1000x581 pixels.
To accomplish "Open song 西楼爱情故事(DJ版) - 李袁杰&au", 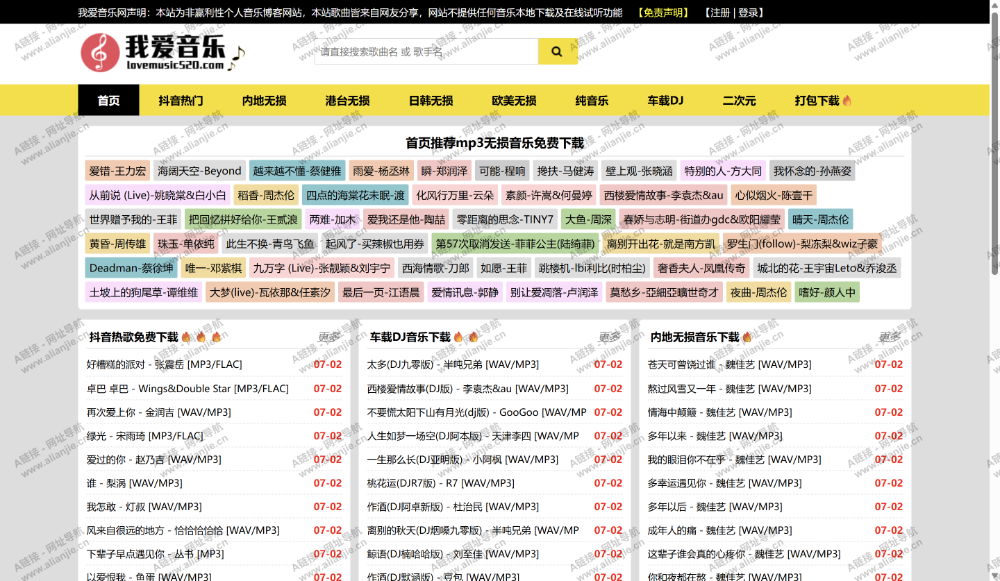I will coord(467,388).
